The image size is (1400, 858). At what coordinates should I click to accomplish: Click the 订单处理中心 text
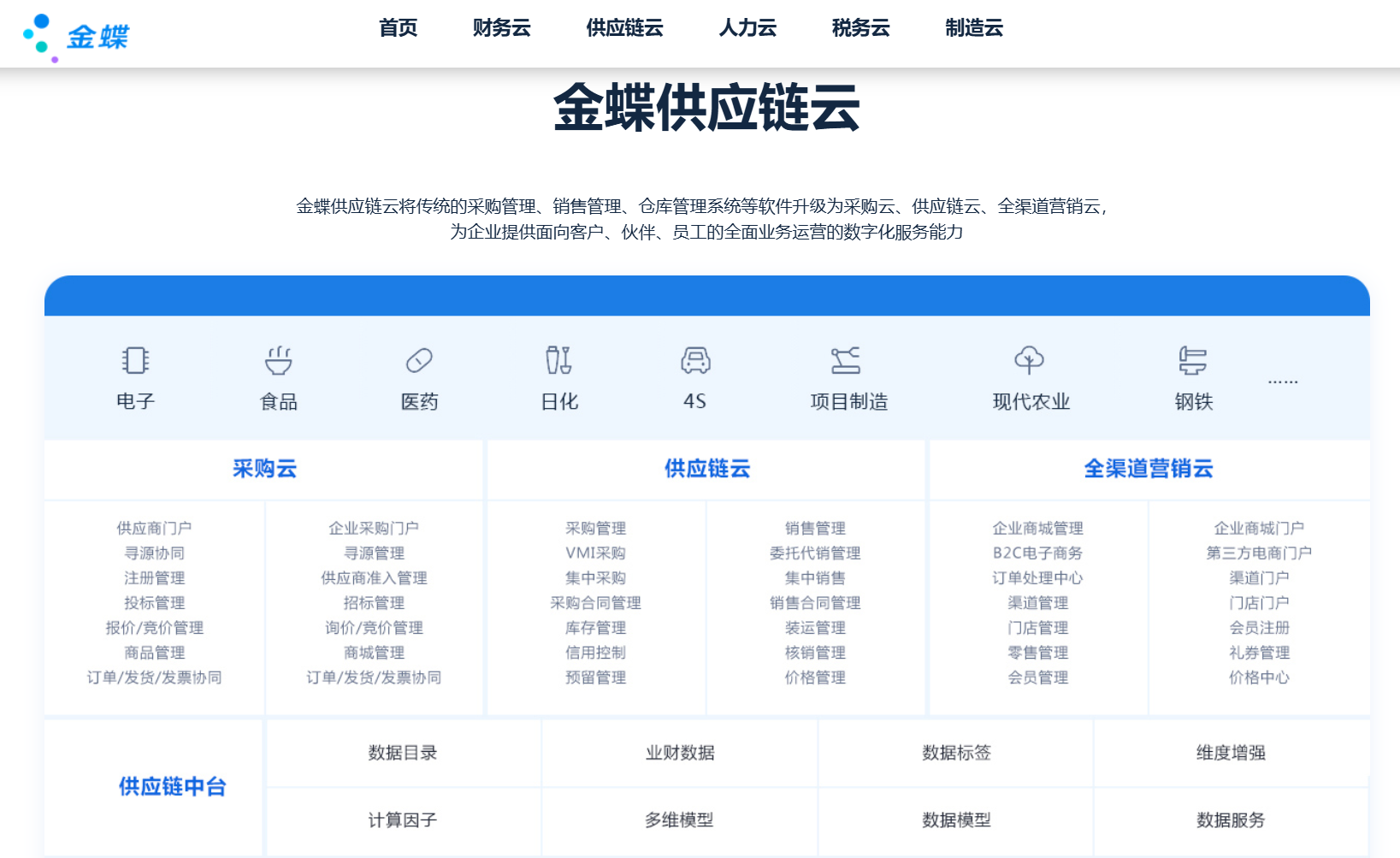[1038, 578]
